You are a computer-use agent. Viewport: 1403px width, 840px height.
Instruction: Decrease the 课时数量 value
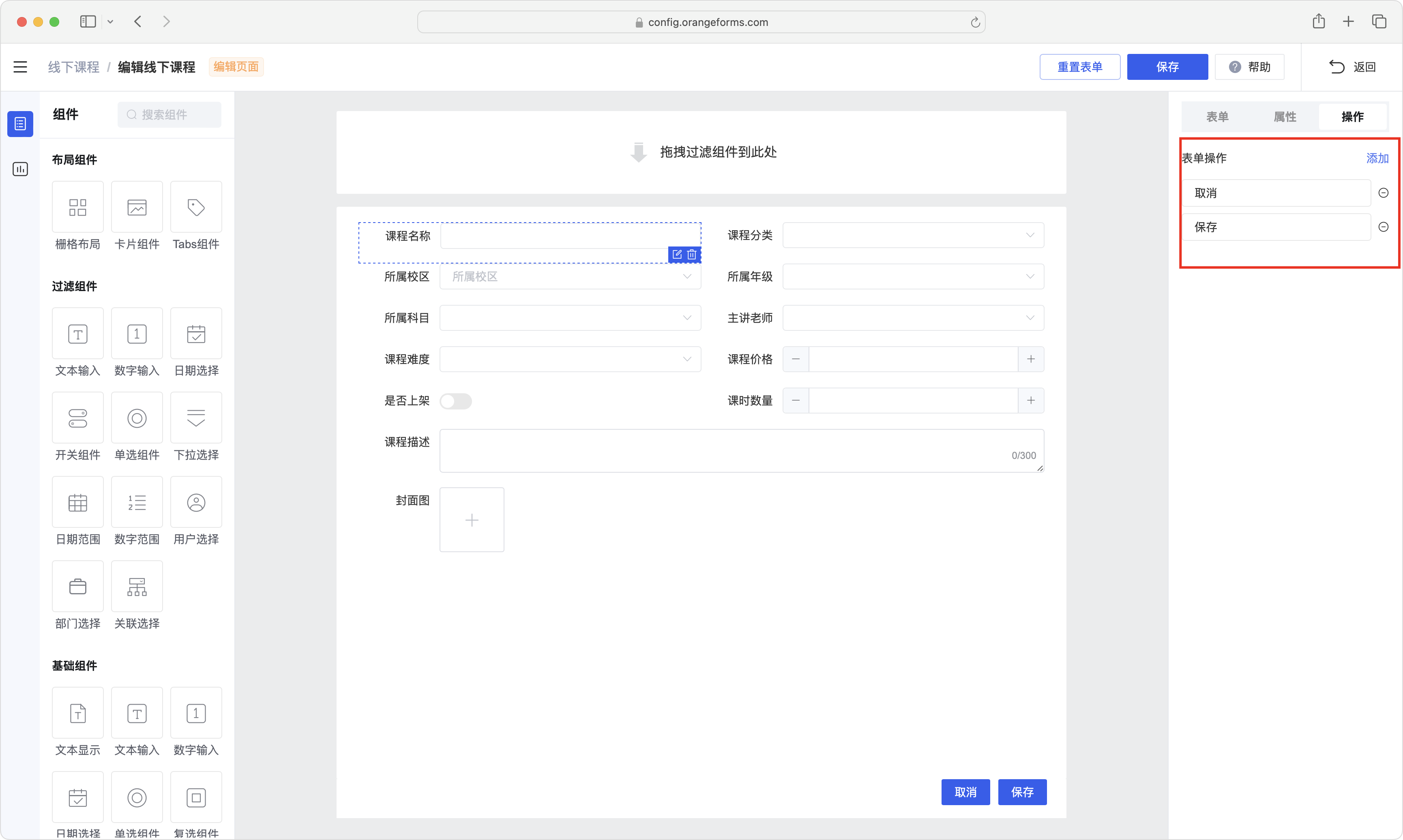click(796, 400)
